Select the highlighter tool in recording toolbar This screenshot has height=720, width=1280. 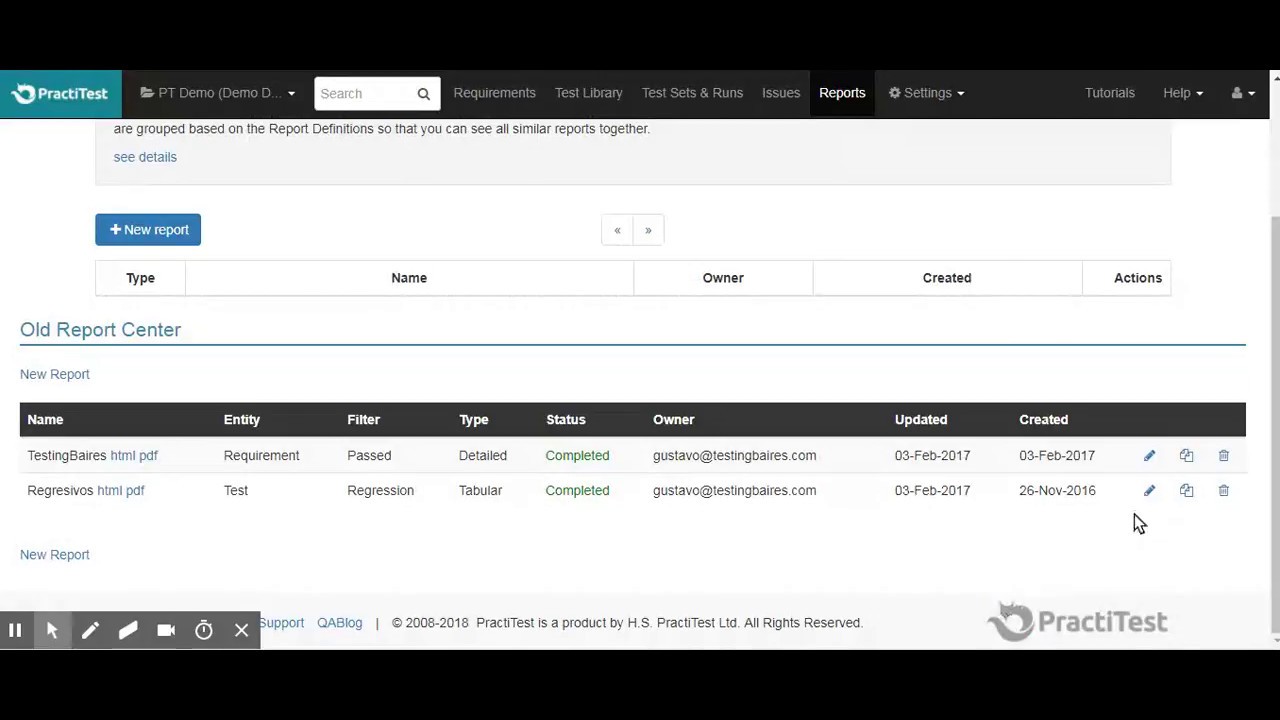tap(128, 630)
